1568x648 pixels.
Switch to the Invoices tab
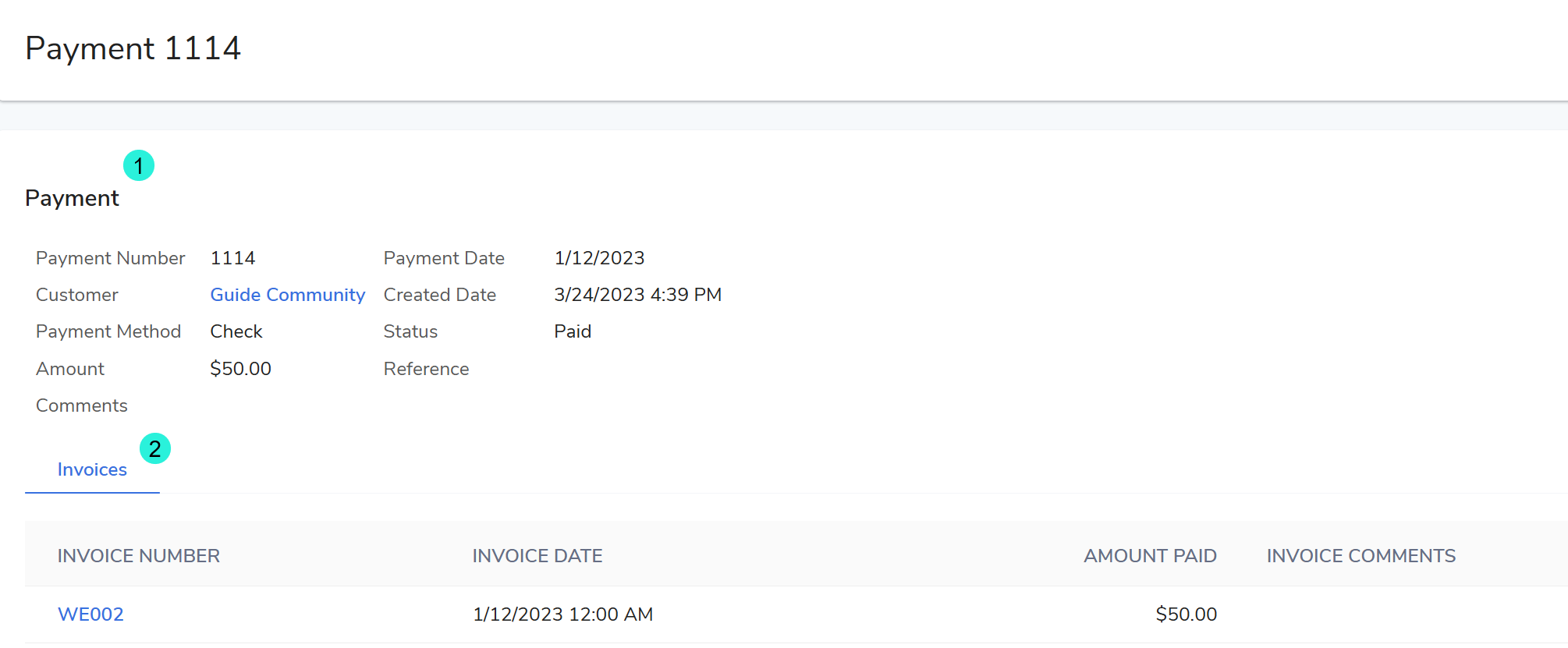coord(92,469)
